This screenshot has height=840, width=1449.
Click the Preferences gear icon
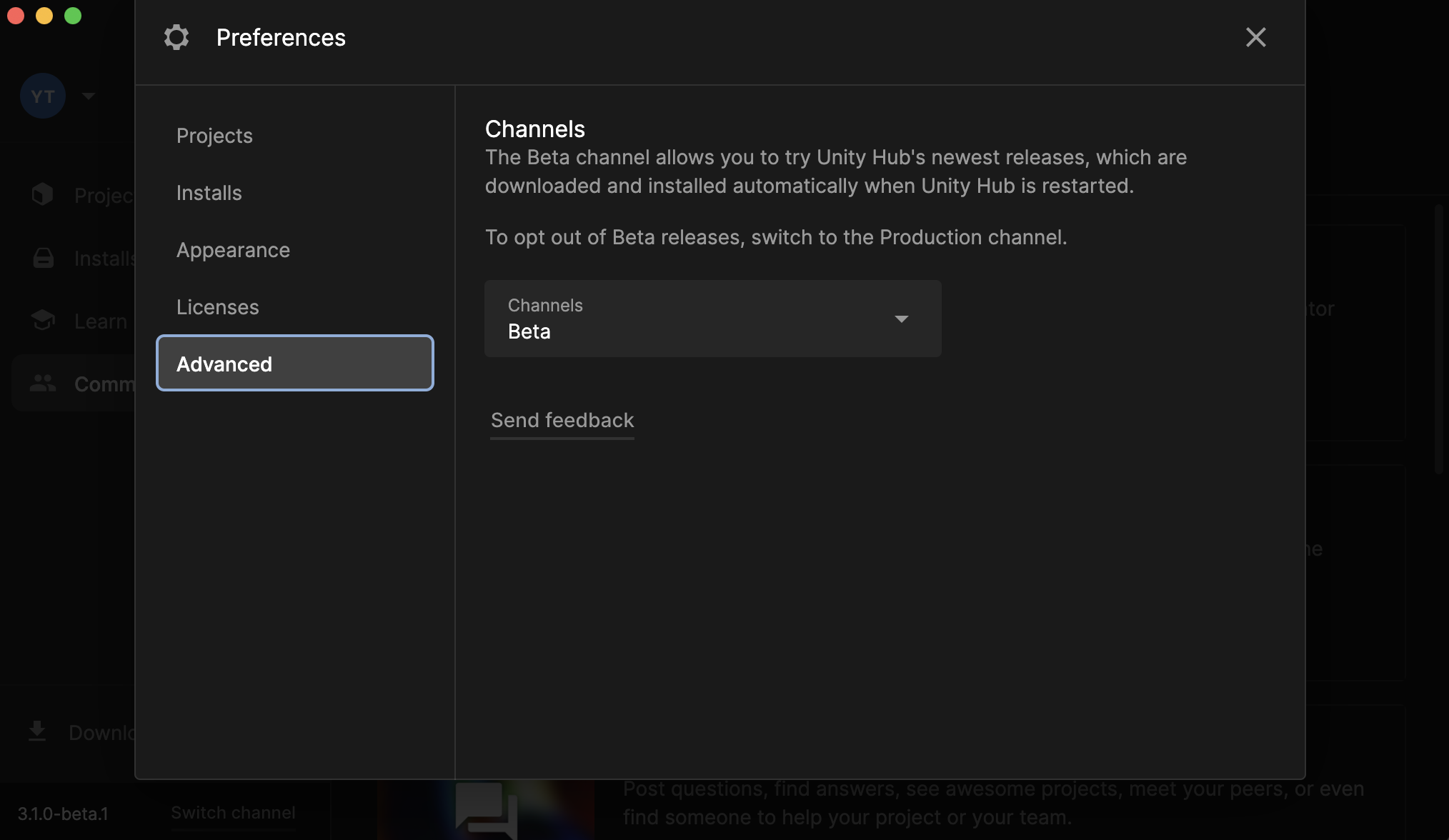pos(176,37)
